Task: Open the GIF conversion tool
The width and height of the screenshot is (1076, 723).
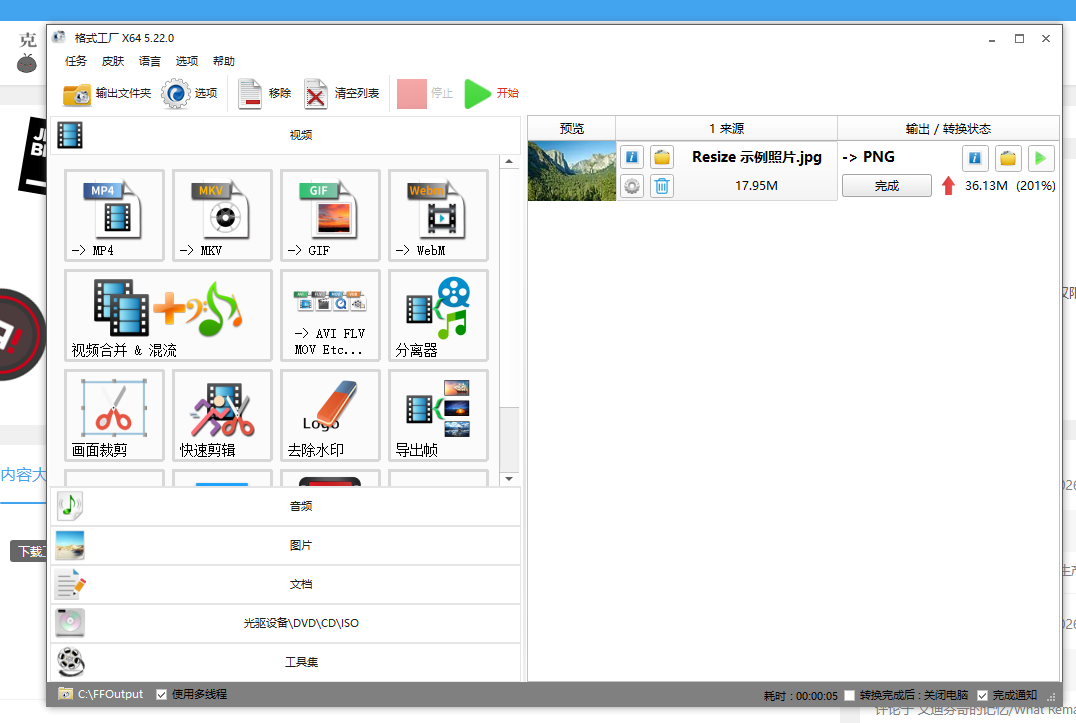Action: [x=330, y=215]
